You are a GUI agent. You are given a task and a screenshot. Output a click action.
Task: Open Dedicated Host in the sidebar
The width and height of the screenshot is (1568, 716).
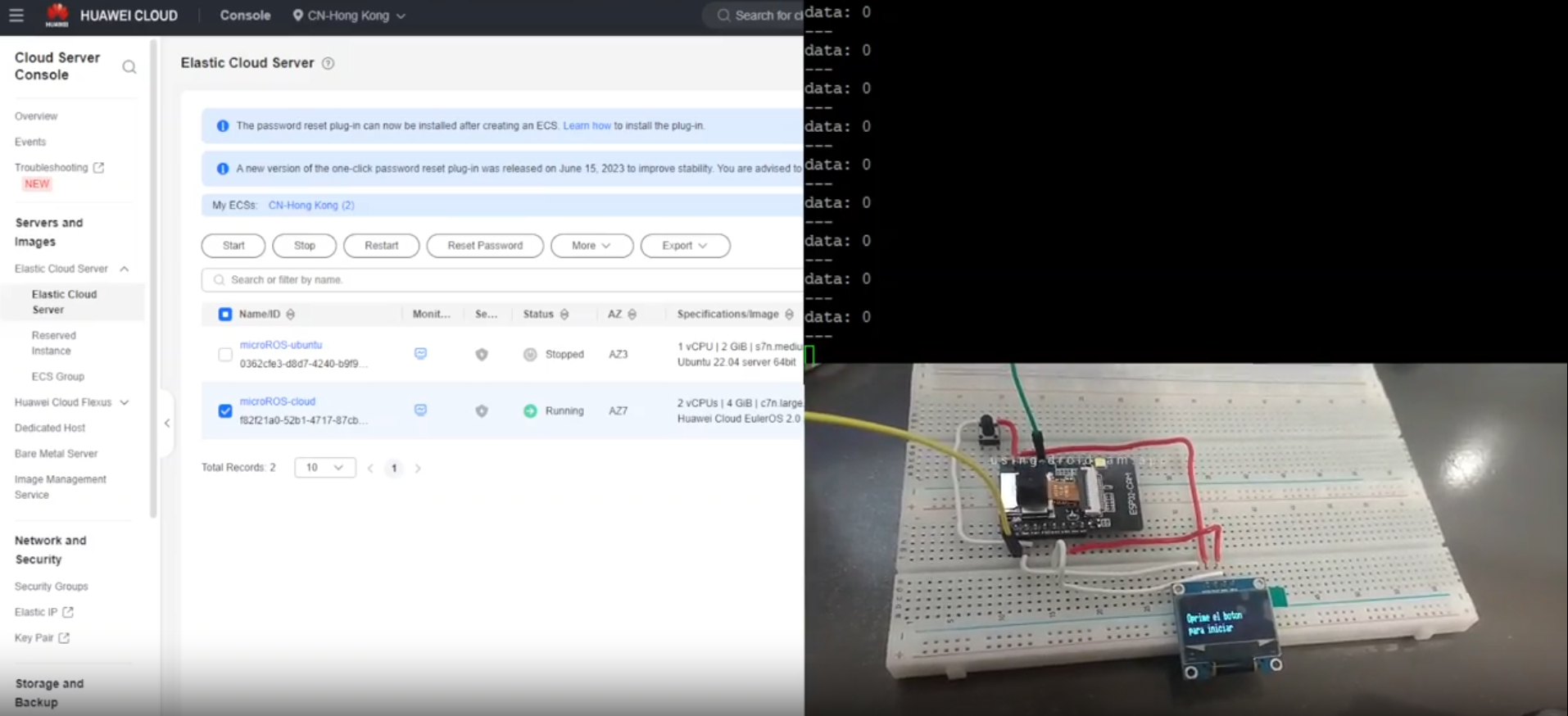point(50,428)
